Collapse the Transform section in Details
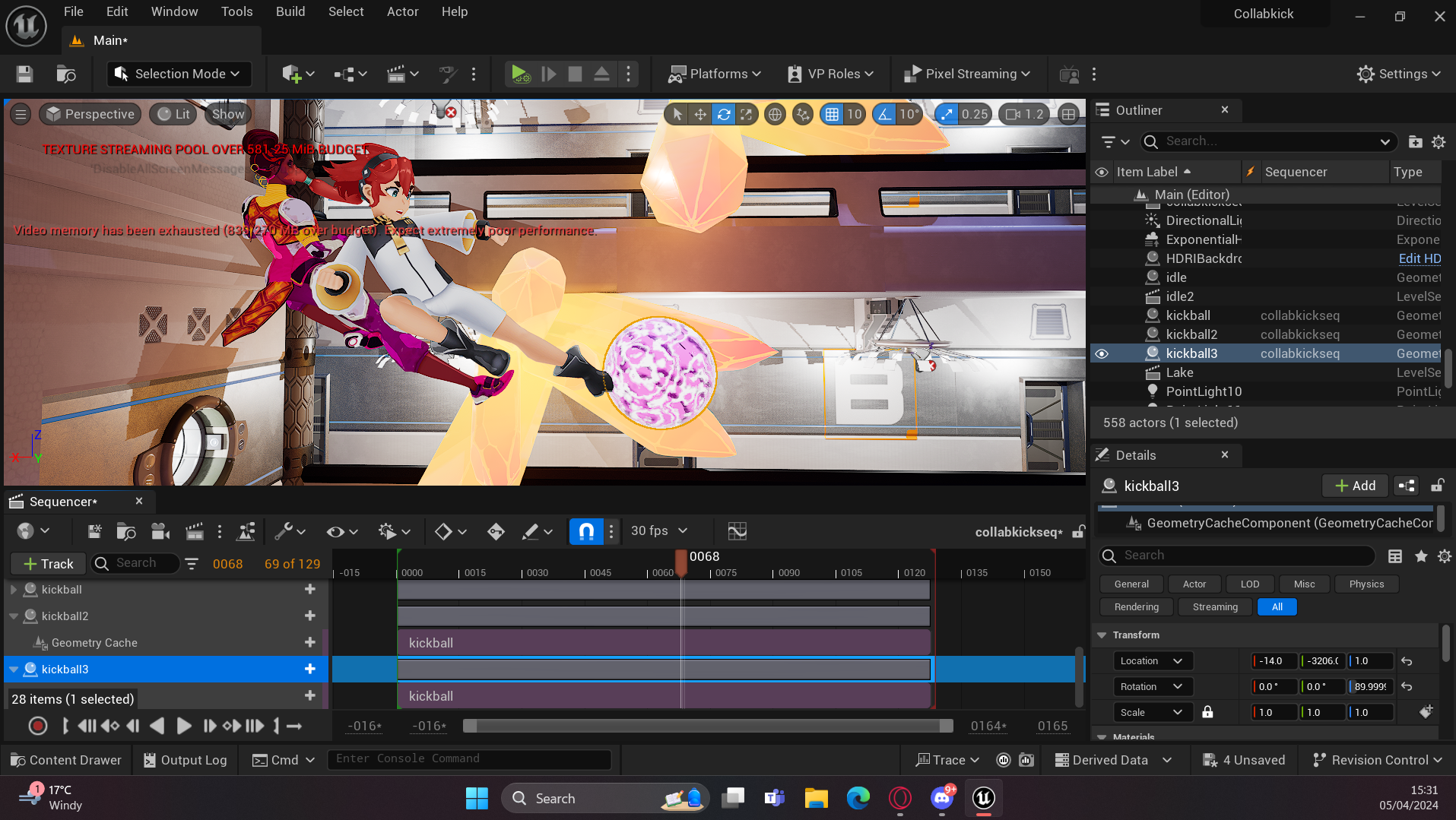Screen dimensions: 1456x820 point(1101,635)
